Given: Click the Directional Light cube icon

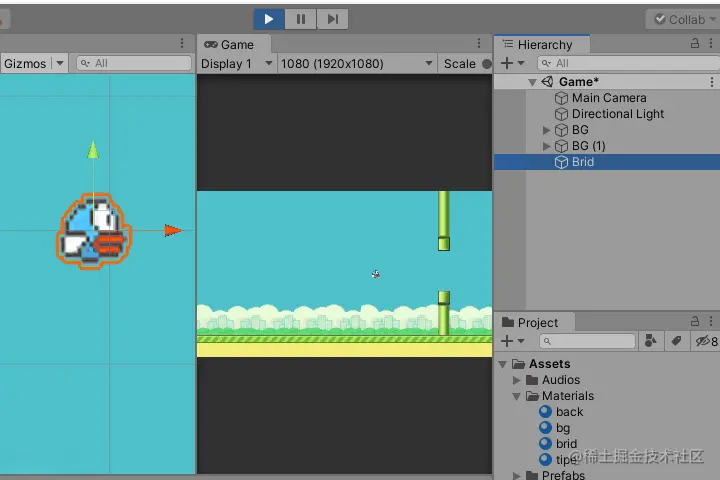Looking at the screenshot, I should (x=561, y=114).
